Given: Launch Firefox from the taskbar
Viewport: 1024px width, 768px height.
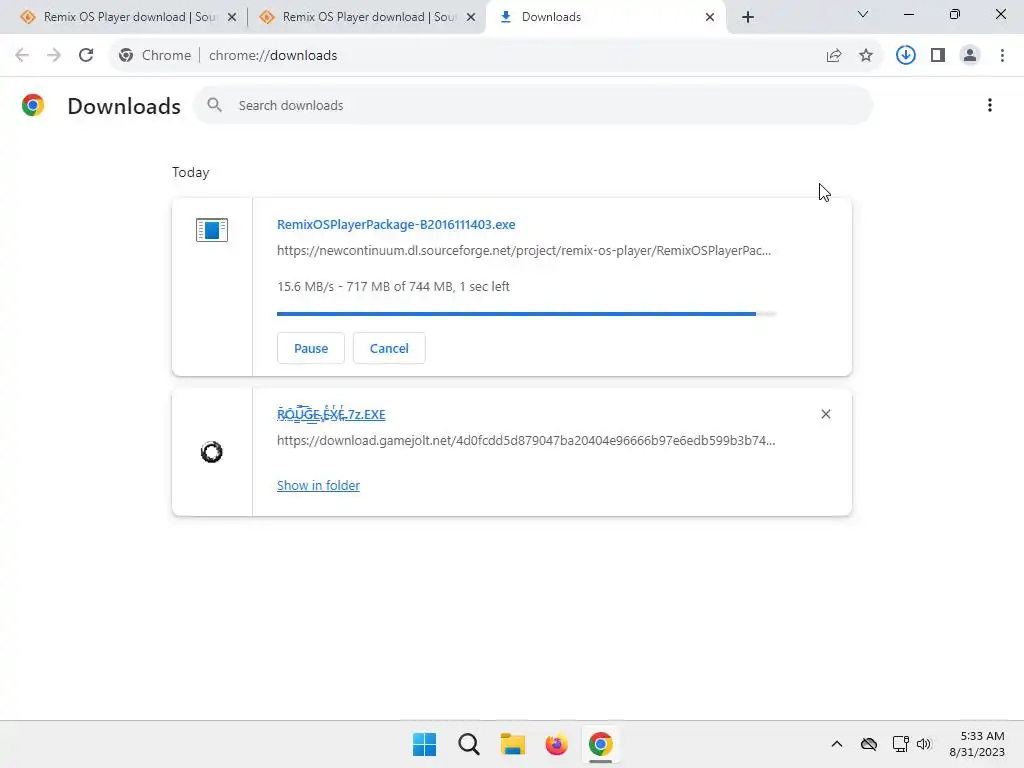Looking at the screenshot, I should coord(556,744).
